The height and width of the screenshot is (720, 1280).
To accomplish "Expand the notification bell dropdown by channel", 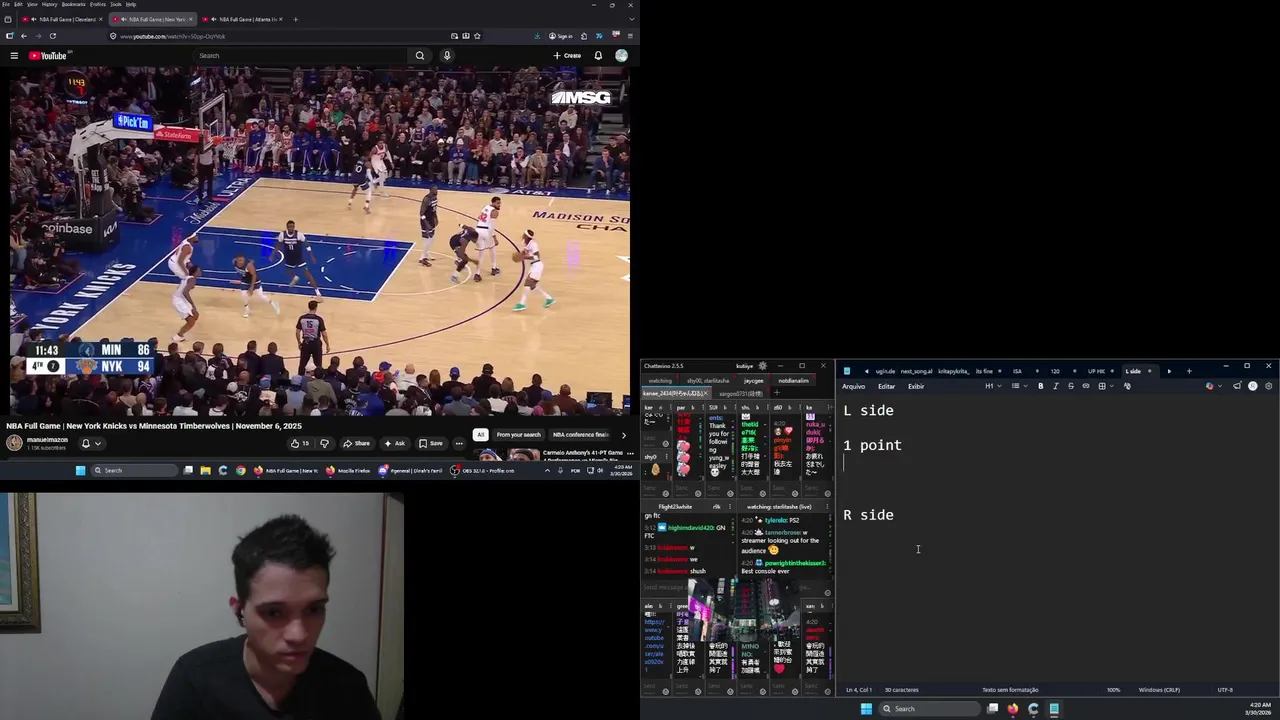I will coord(90,443).
